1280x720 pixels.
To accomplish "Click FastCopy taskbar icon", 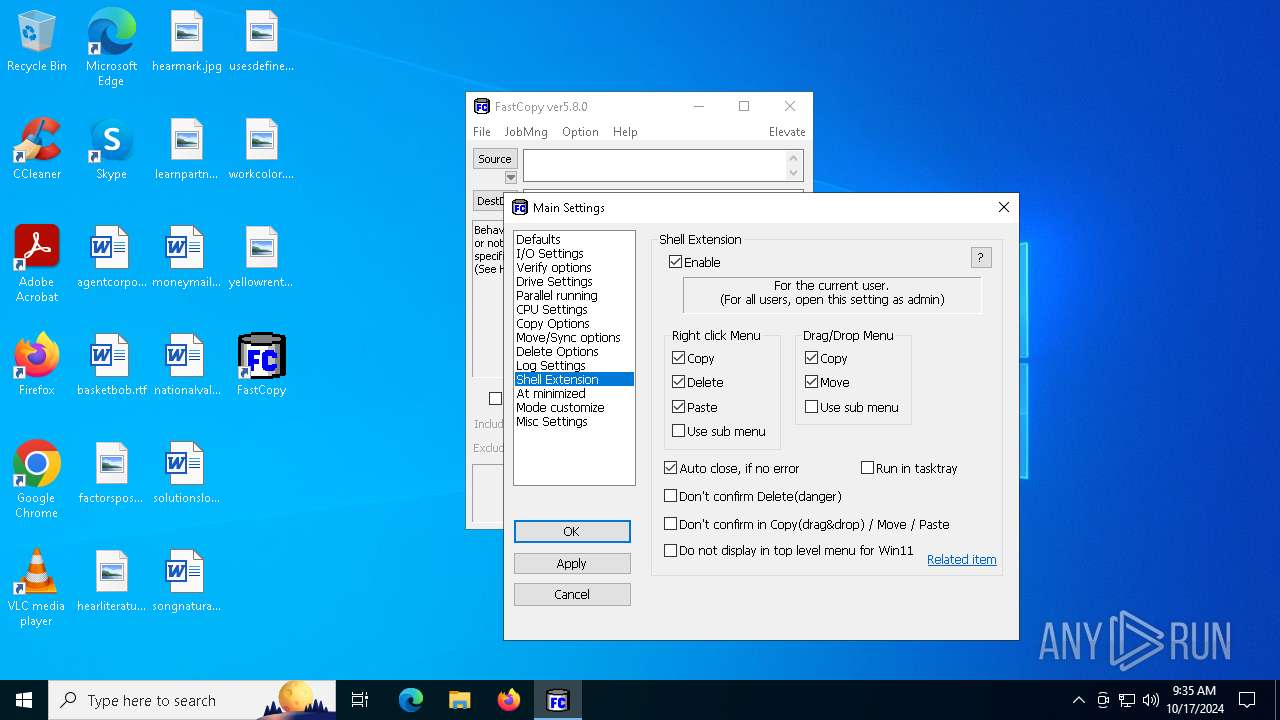I will (557, 700).
